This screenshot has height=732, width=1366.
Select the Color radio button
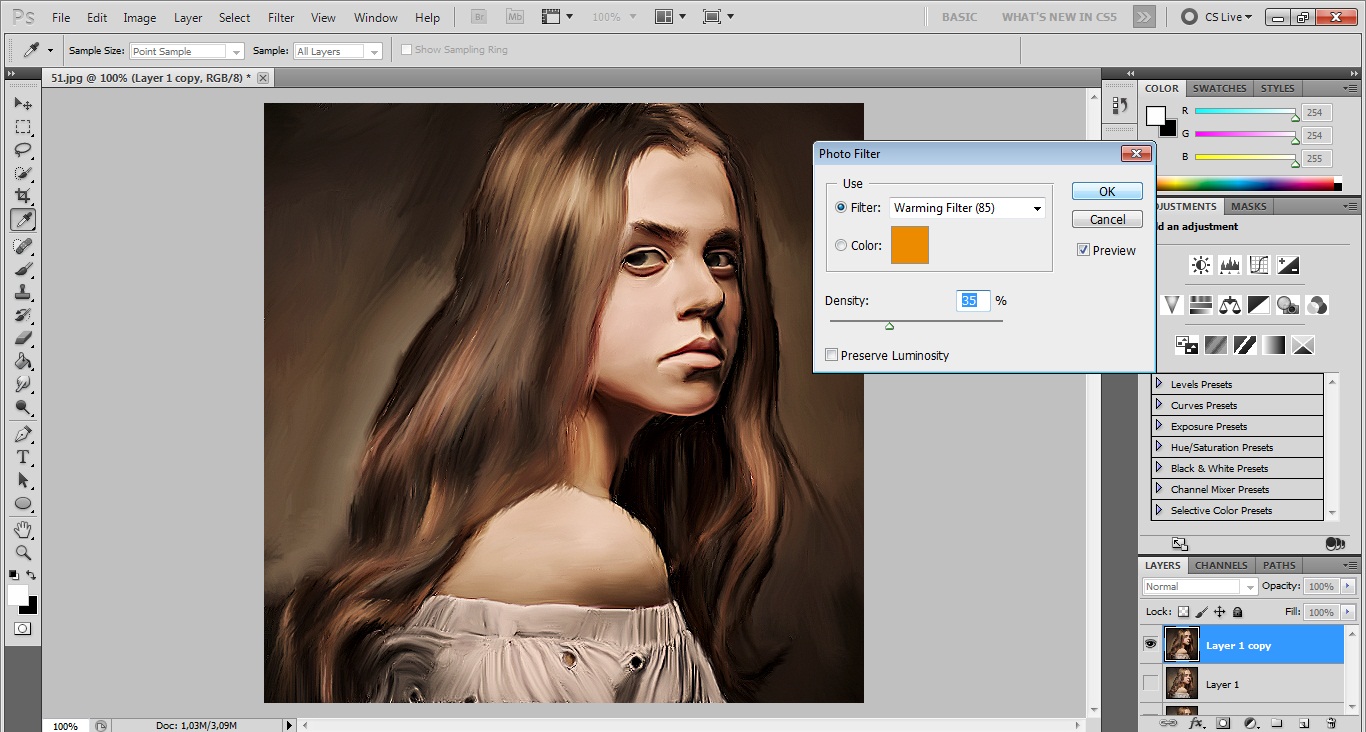(841, 245)
